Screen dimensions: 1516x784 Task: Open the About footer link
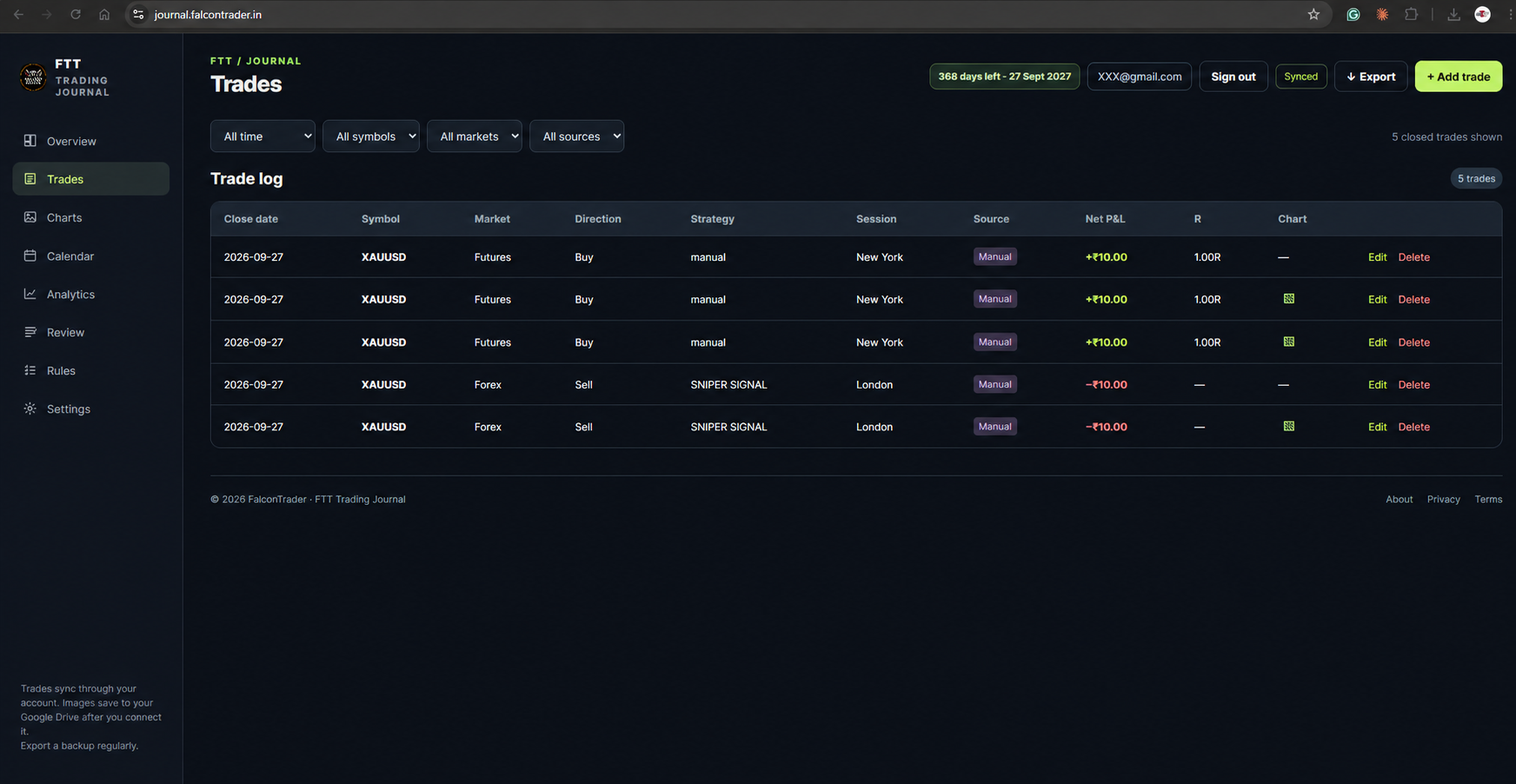(1399, 499)
